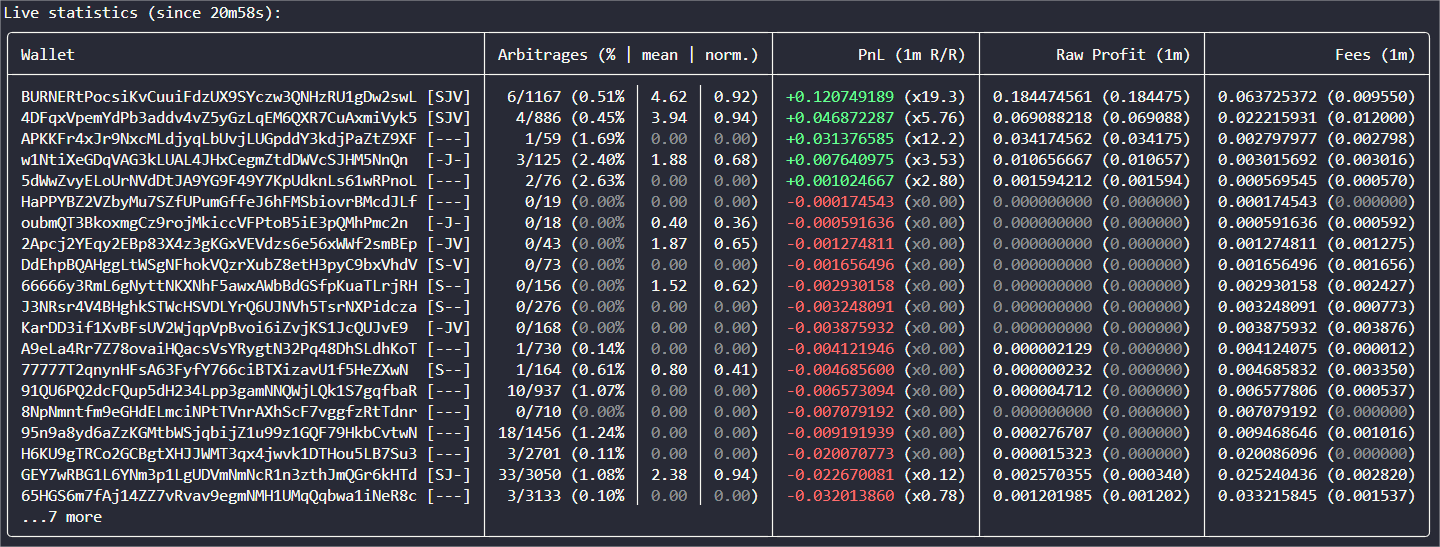Expand the '...7 more' rows entry
The height and width of the screenshot is (547, 1440).
click(61, 517)
